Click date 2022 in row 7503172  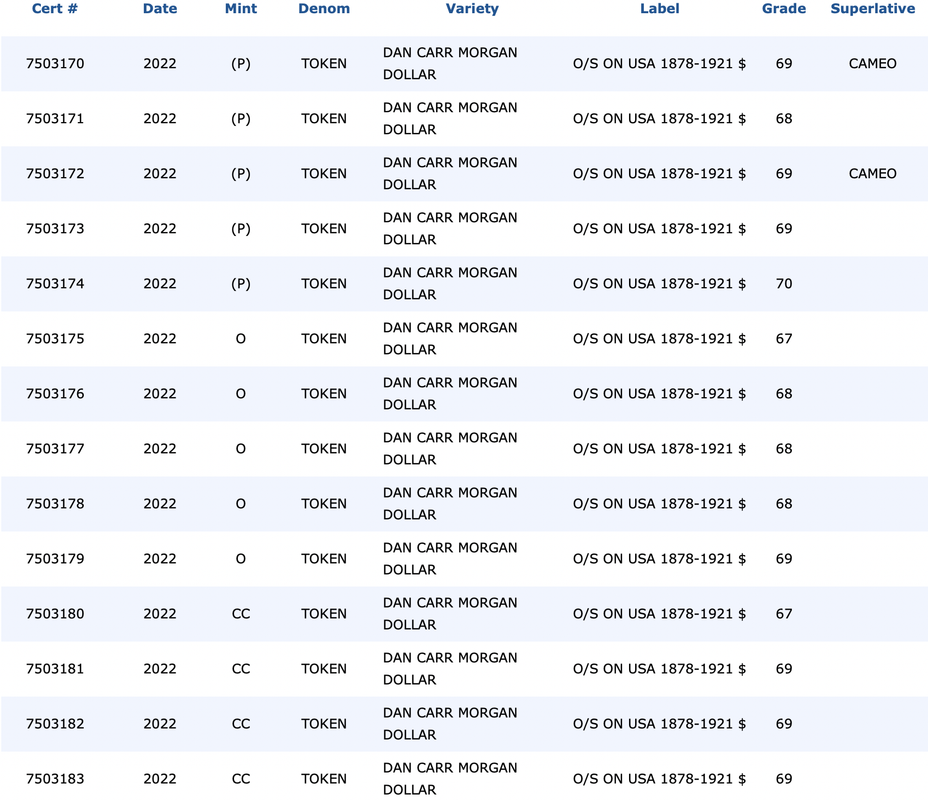160,173
